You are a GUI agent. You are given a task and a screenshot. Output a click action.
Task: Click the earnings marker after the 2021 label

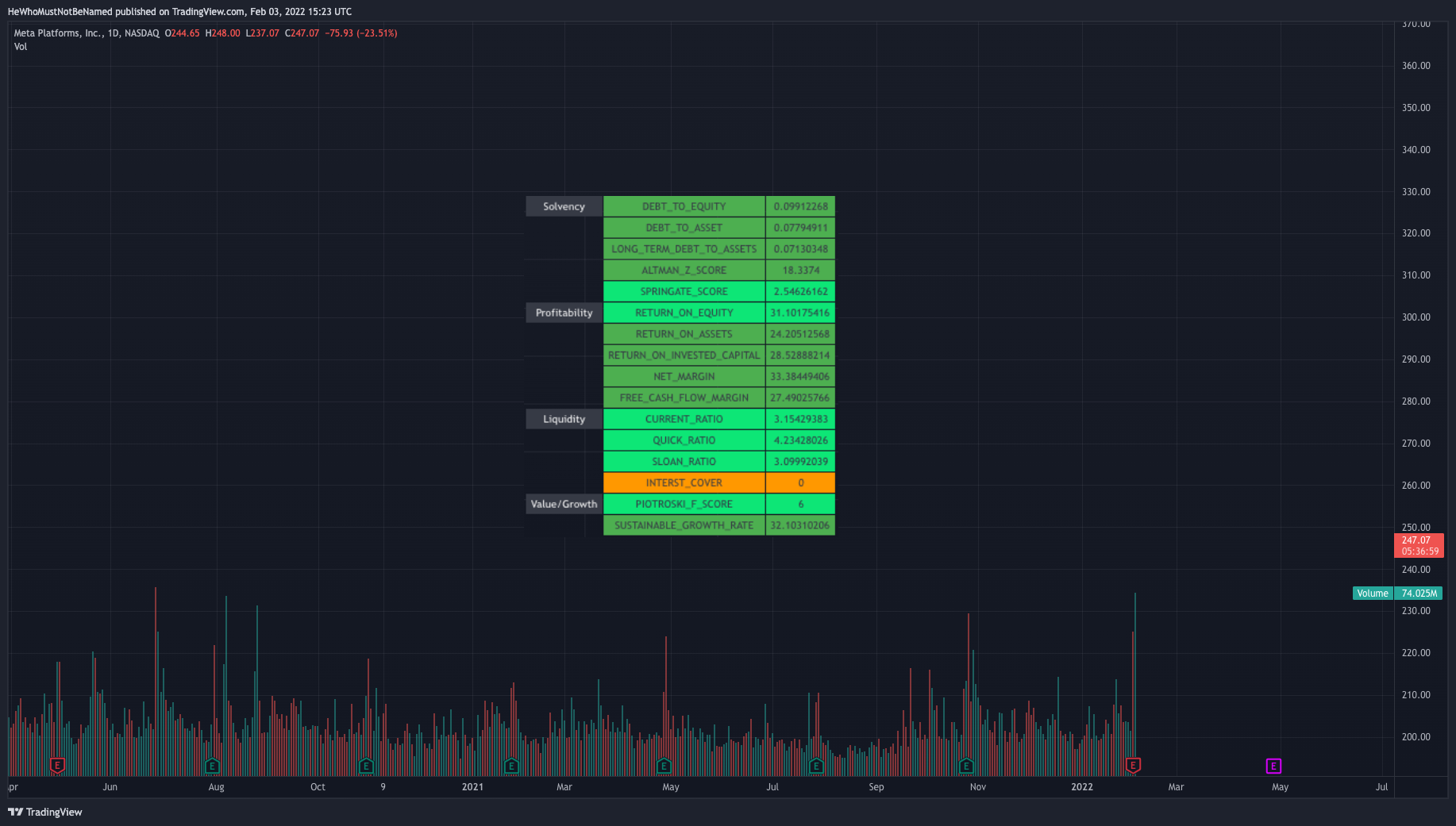511,766
